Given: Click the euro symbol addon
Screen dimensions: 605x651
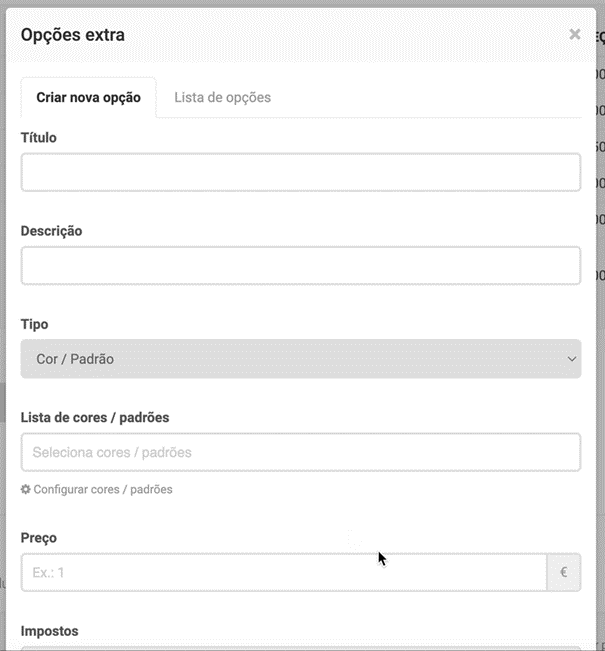Looking at the screenshot, I should 564,573.
